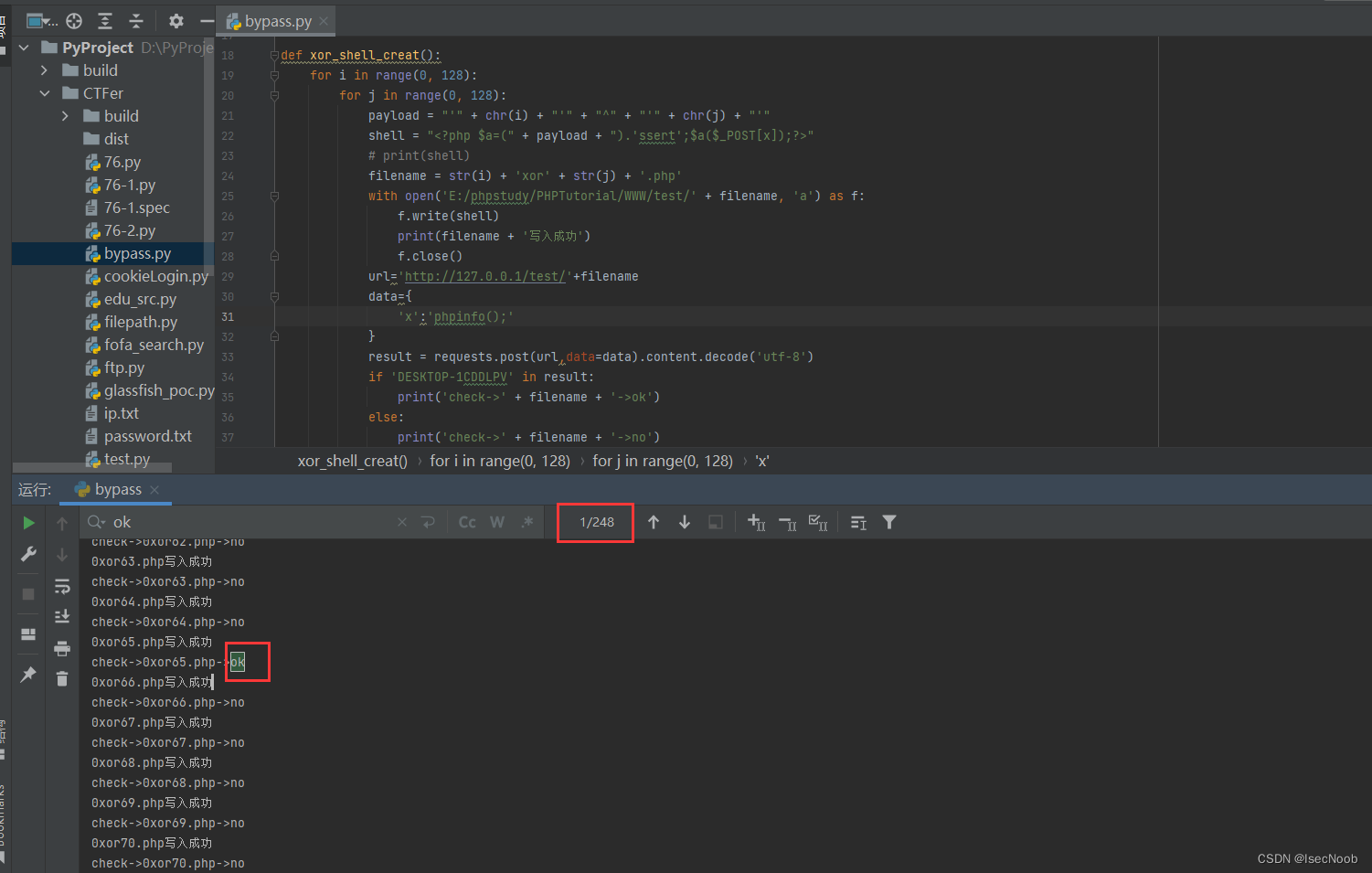Open run configuration wrench settings
The height and width of the screenshot is (873, 1372).
click(x=28, y=554)
